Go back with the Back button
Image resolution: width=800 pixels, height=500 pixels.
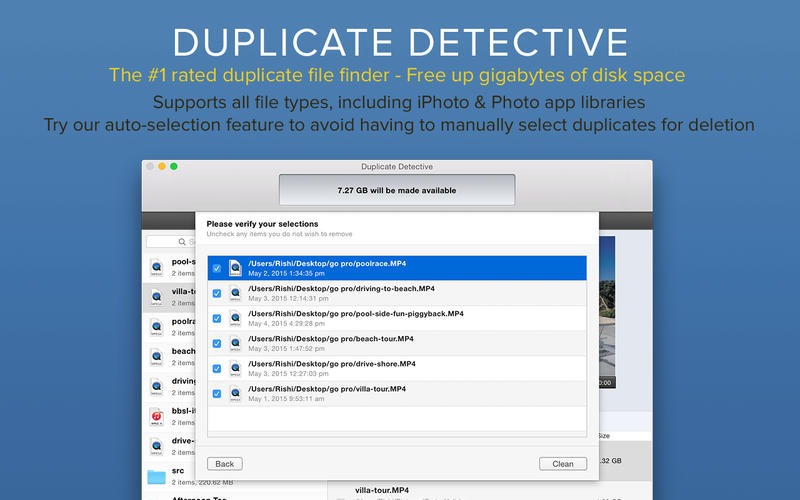pyautogui.click(x=225, y=464)
